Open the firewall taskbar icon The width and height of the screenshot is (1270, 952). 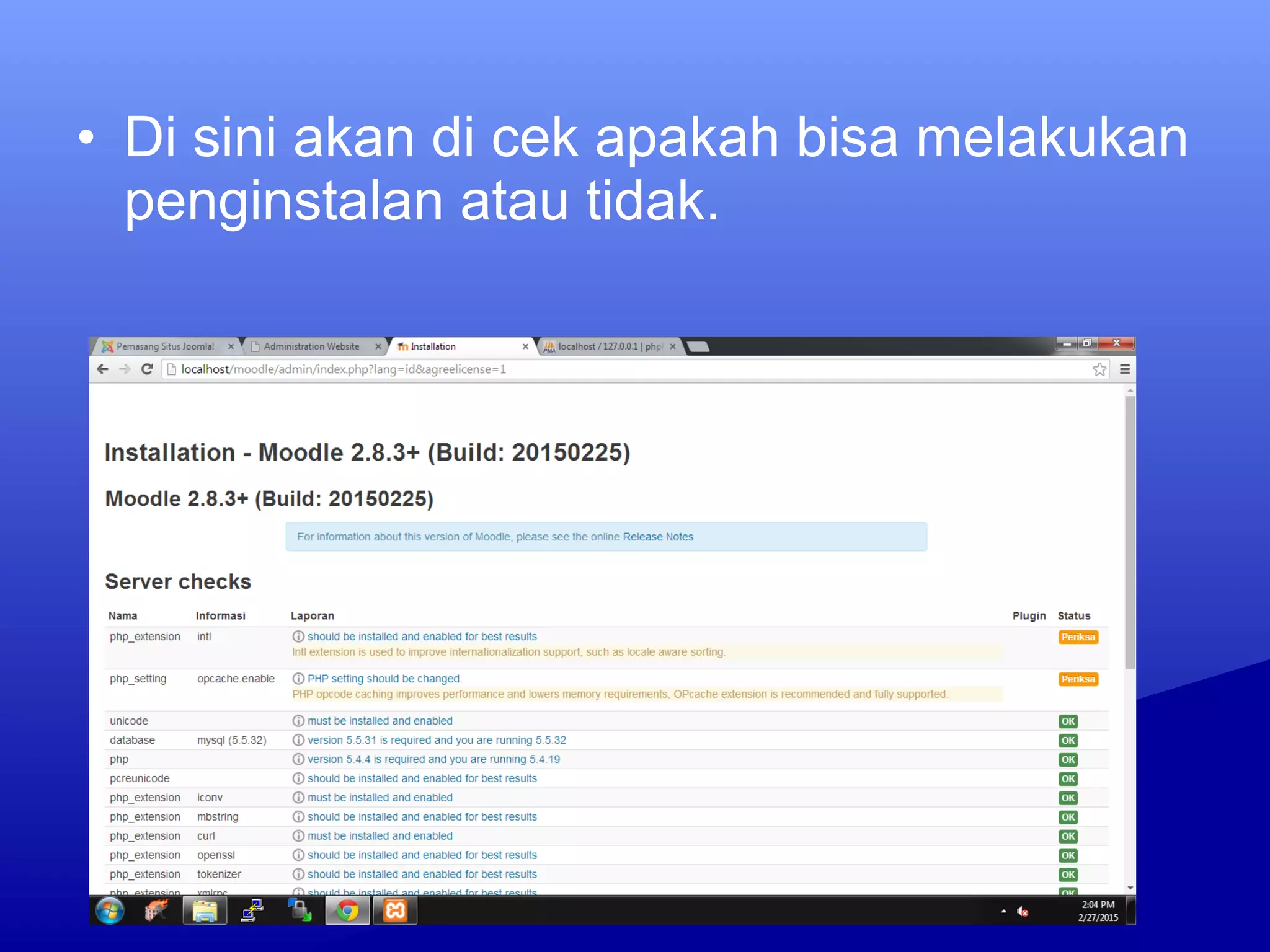click(x=157, y=910)
